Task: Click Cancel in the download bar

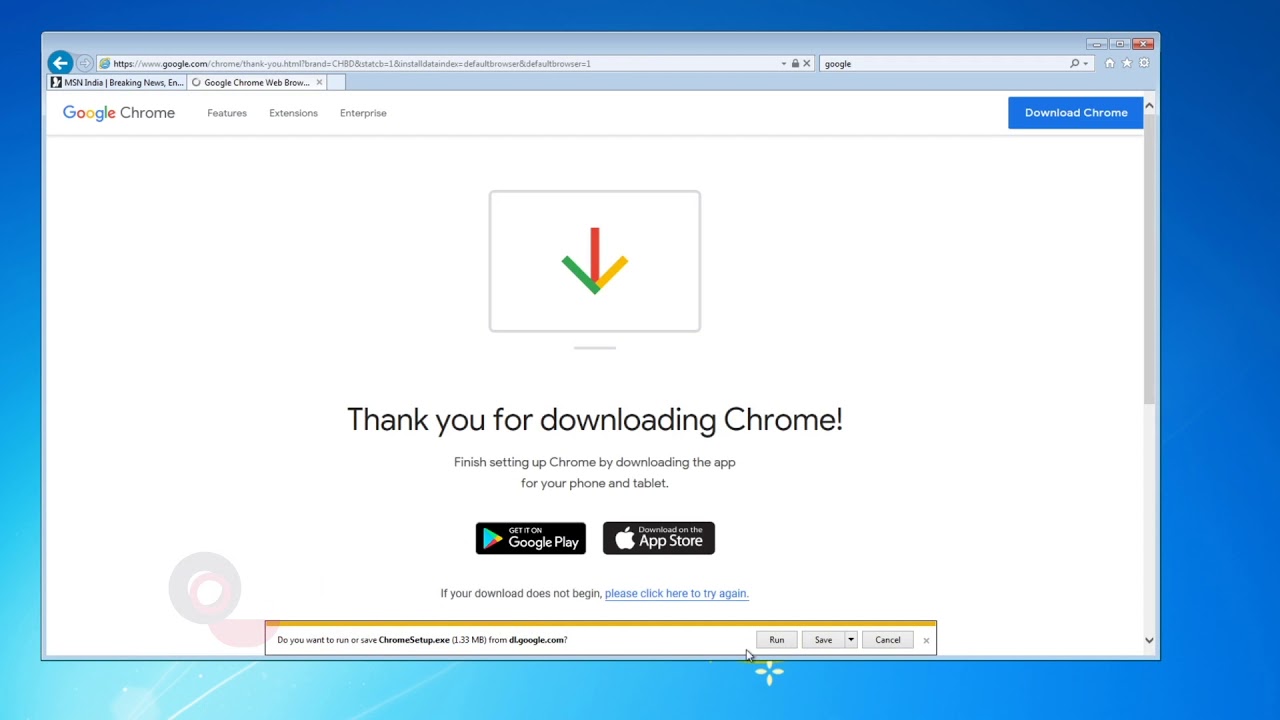Action: (x=888, y=640)
